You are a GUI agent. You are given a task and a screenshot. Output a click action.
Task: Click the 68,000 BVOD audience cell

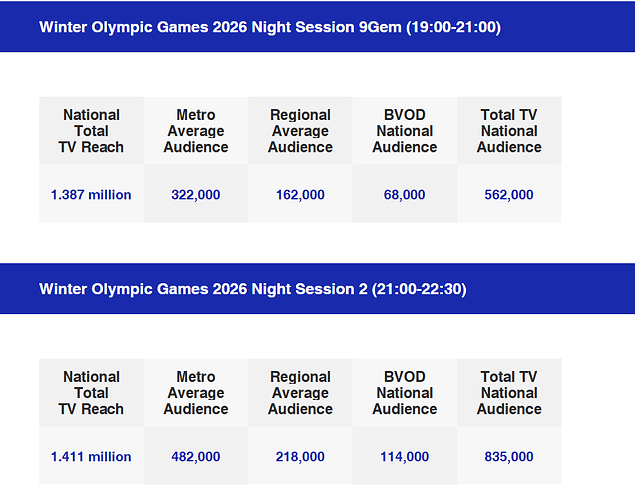(x=404, y=195)
